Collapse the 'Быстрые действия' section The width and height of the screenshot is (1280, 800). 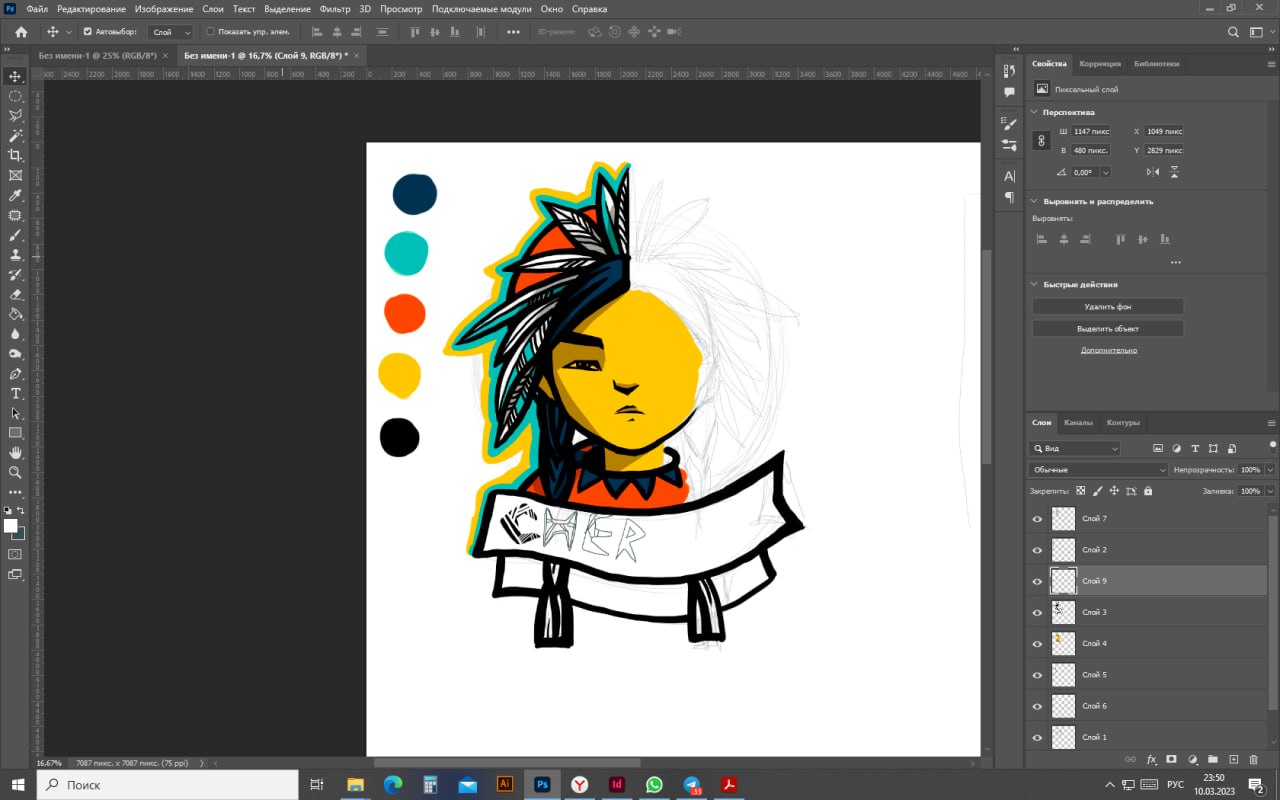coord(1035,284)
